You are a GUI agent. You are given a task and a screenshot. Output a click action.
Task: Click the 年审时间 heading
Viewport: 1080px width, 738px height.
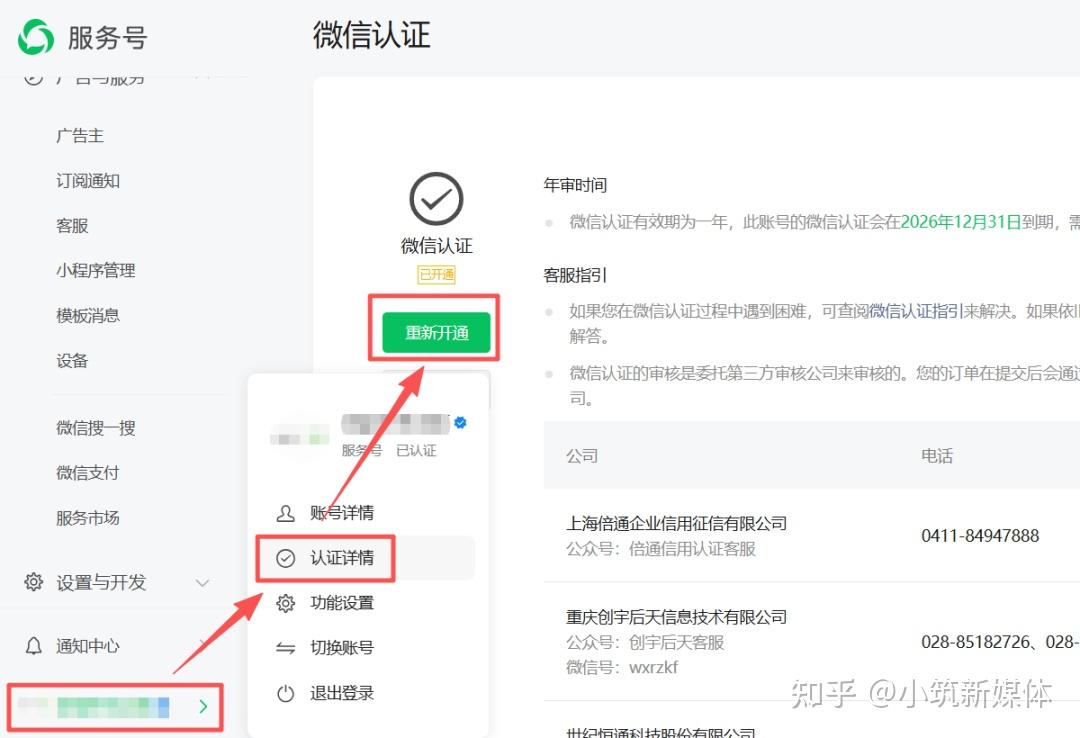[x=575, y=185]
